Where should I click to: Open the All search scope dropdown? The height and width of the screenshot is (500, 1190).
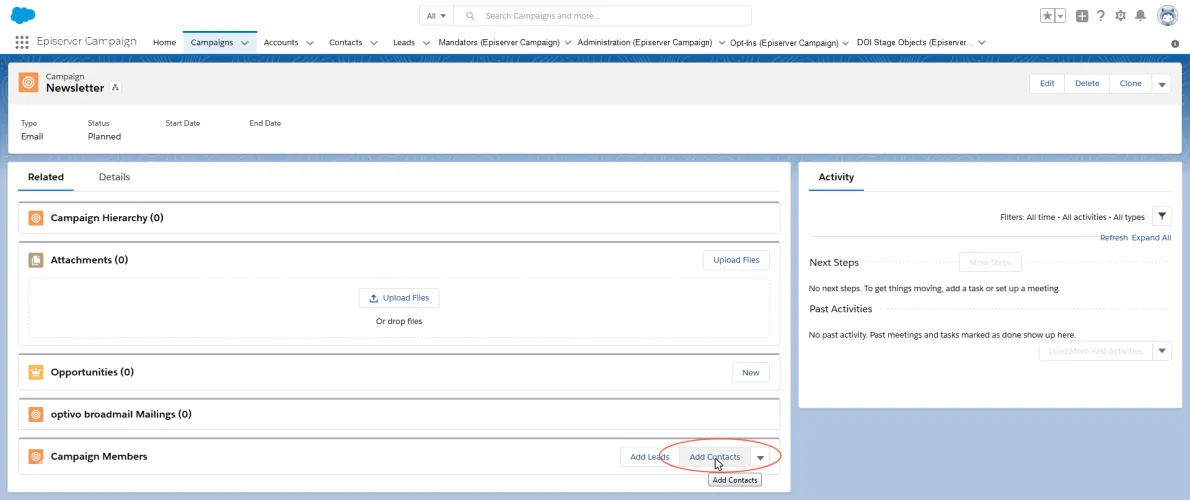(x=436, y=16)
